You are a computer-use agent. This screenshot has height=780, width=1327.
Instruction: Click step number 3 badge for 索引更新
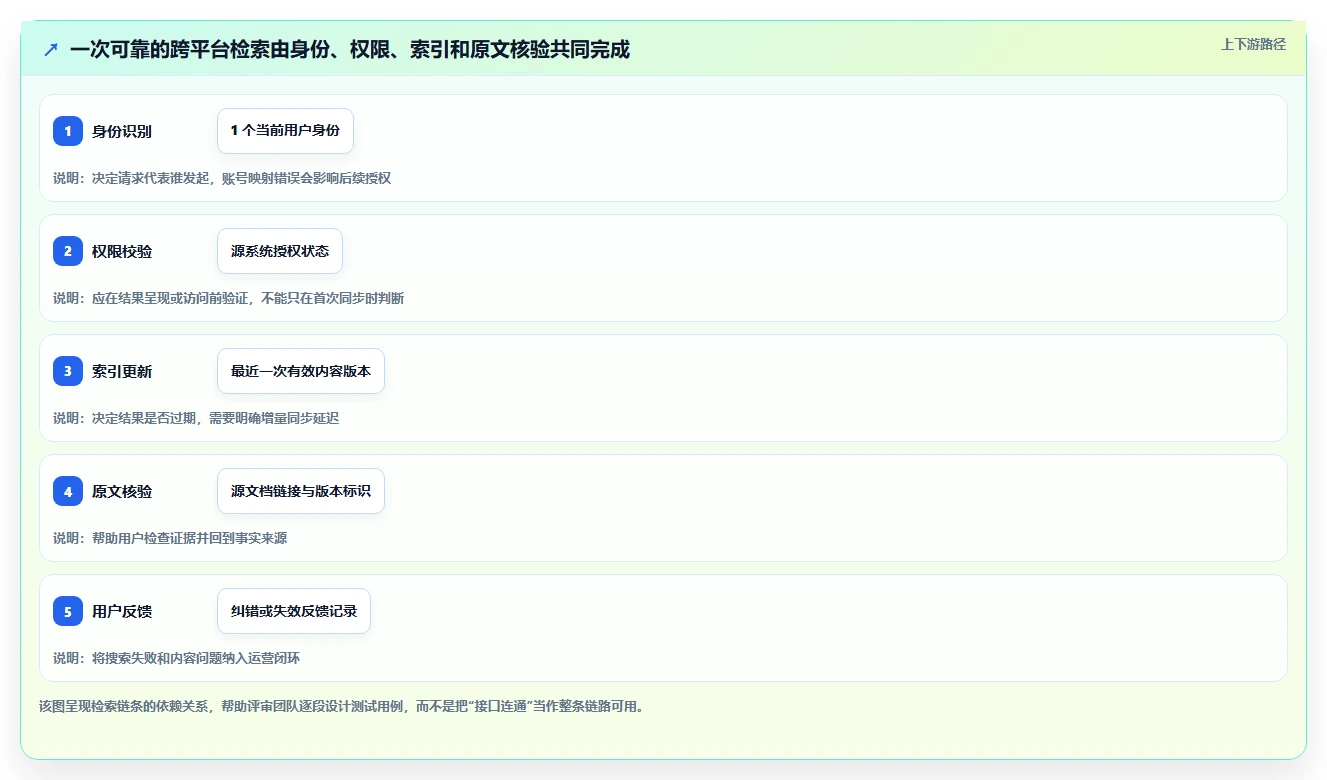tap(68, 371)
